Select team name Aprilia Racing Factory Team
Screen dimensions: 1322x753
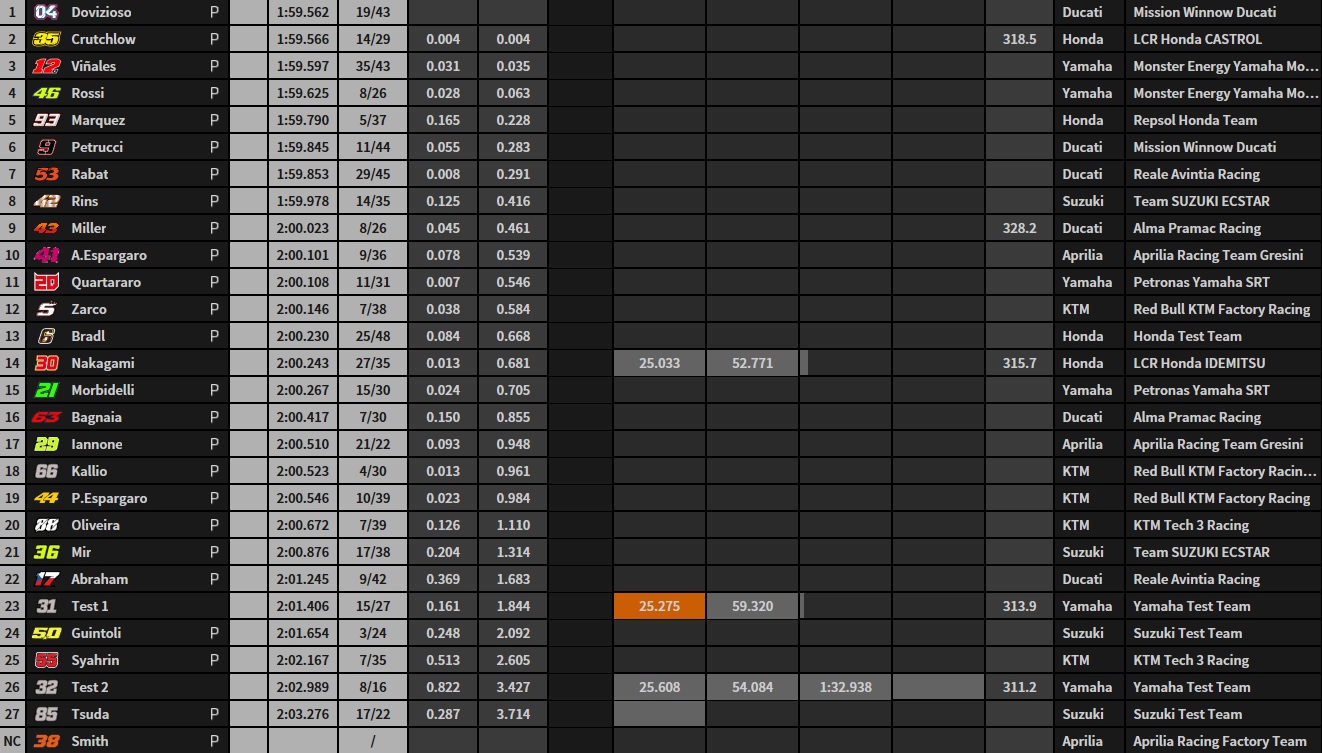tap(1220, 741)
